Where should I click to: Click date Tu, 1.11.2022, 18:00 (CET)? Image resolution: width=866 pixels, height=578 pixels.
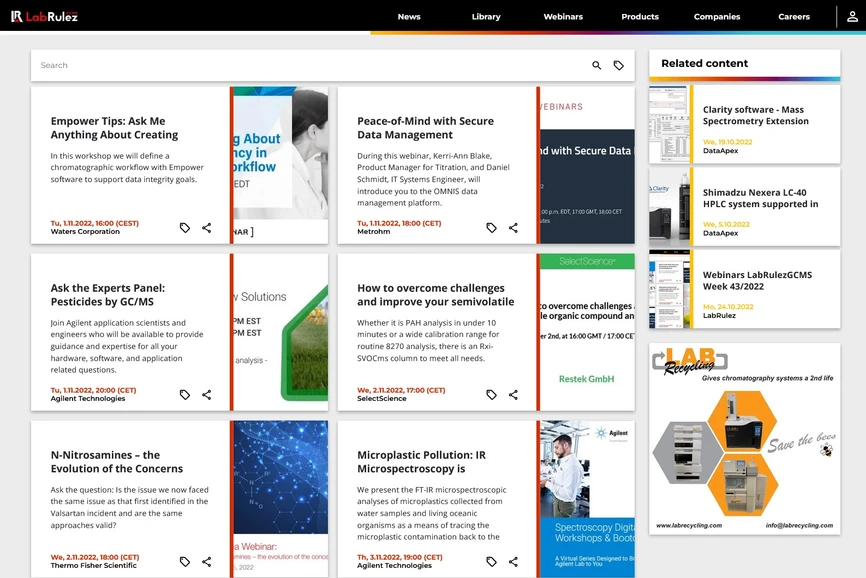click(399, 224)
